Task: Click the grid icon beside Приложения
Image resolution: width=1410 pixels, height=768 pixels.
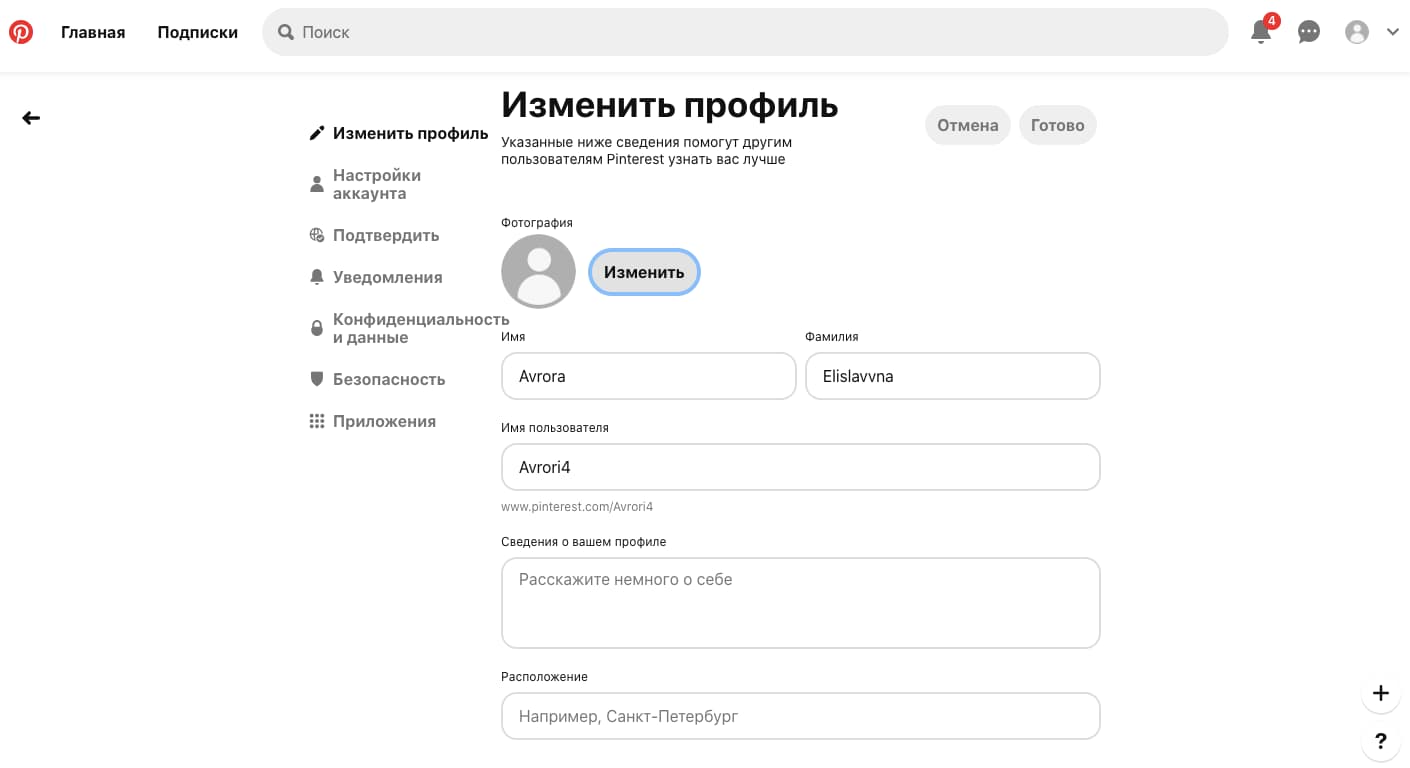Action: click(x=317, y=420)
